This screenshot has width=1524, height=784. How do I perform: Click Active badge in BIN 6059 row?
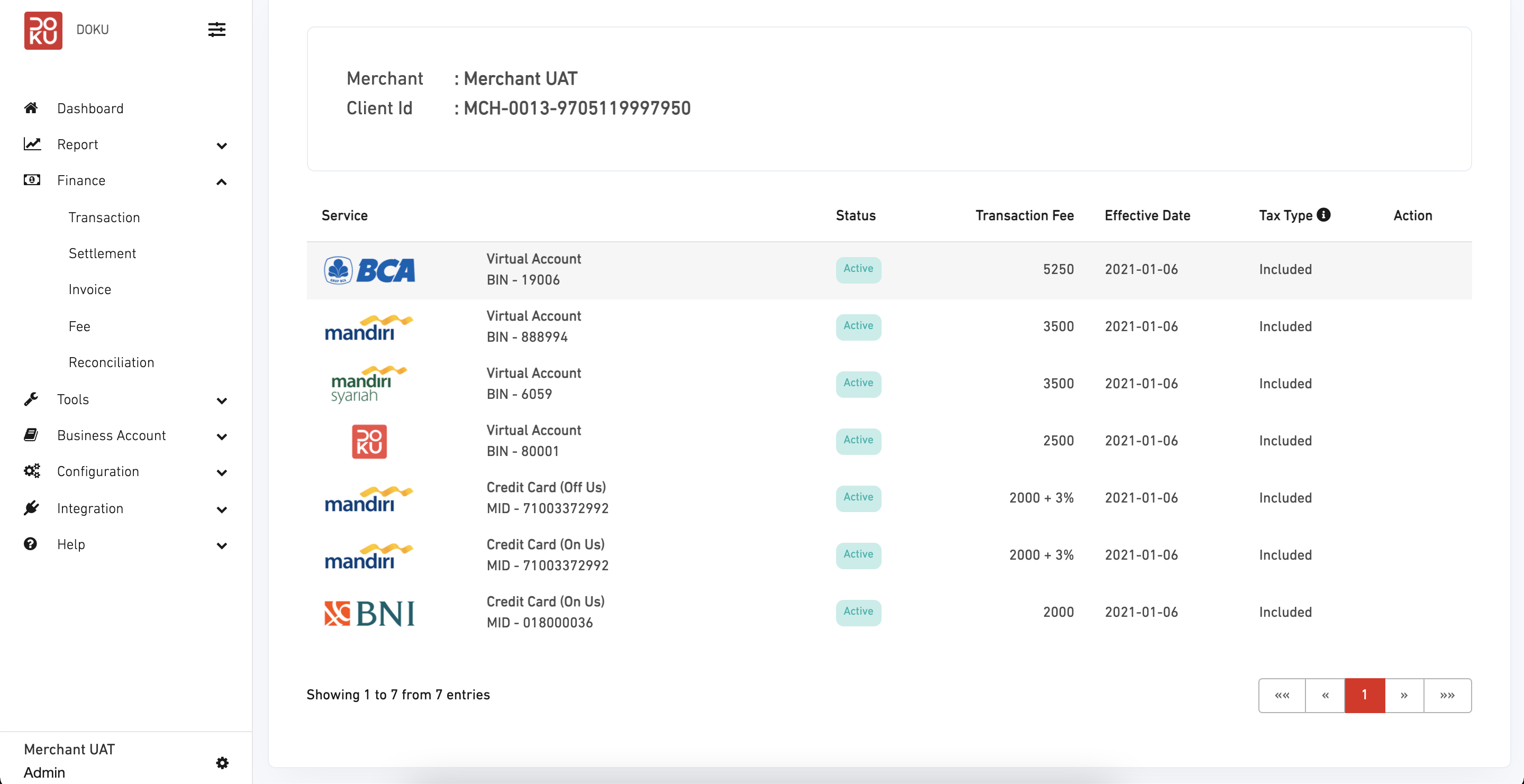click(858, 384)
